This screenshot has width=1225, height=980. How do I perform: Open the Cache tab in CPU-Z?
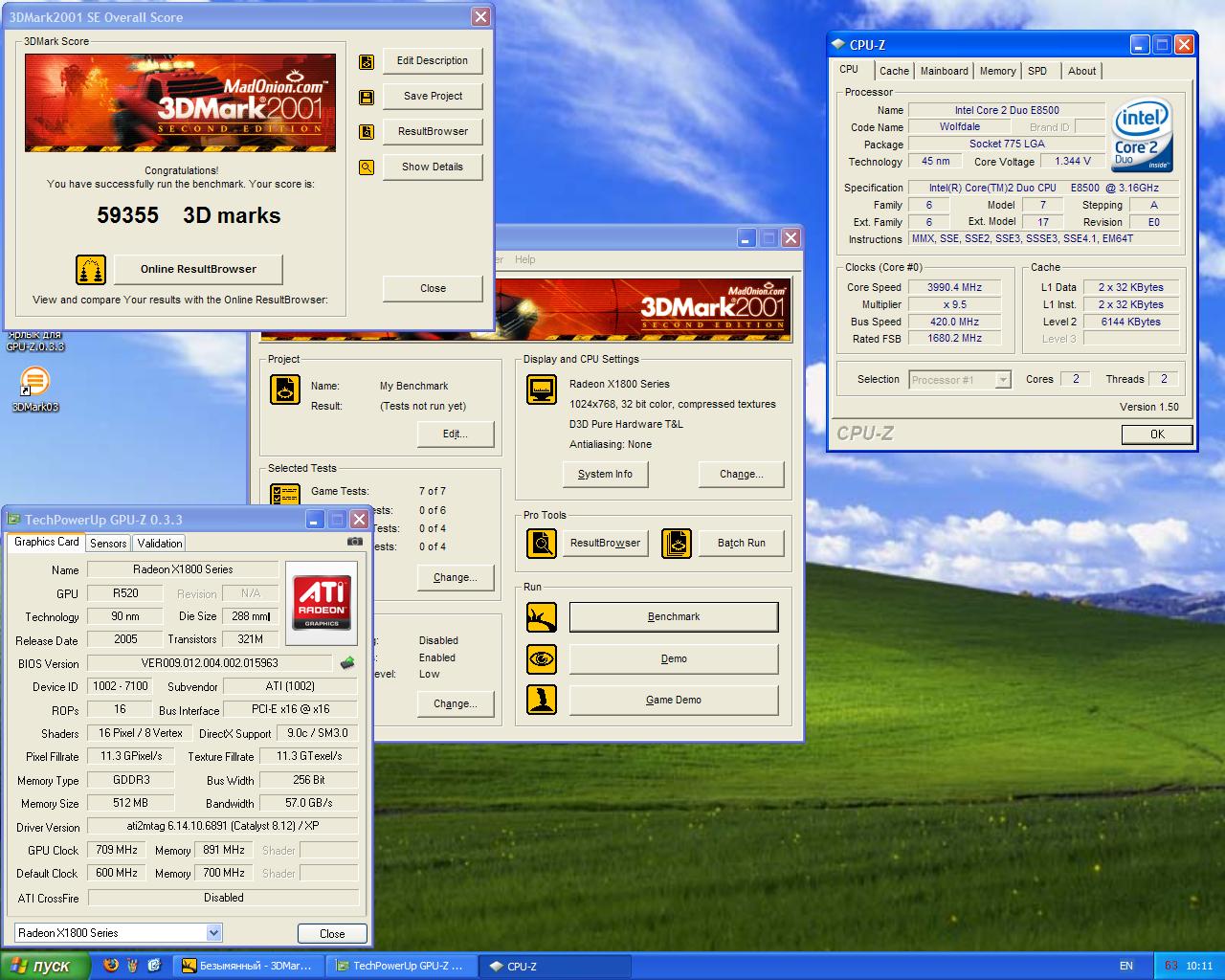coord(894,71)
